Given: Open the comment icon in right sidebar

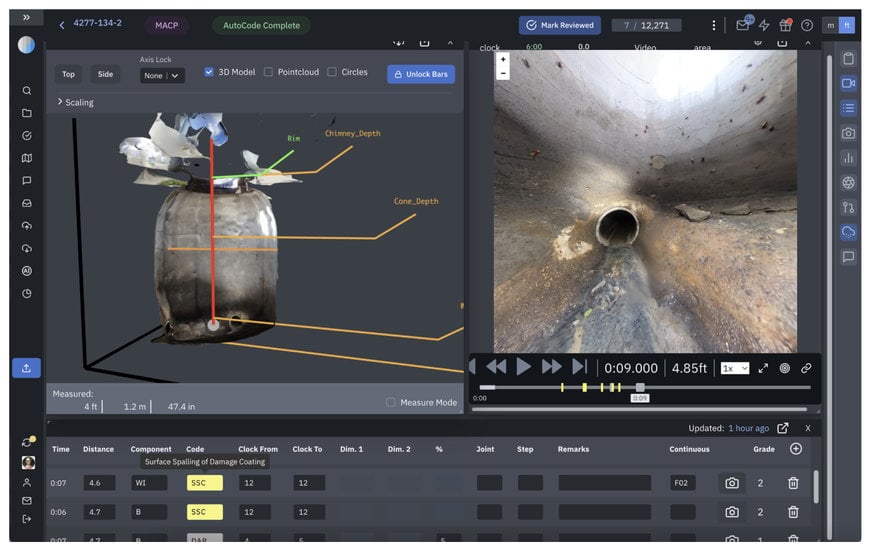Looking at the screenshot, I should 848,256.
